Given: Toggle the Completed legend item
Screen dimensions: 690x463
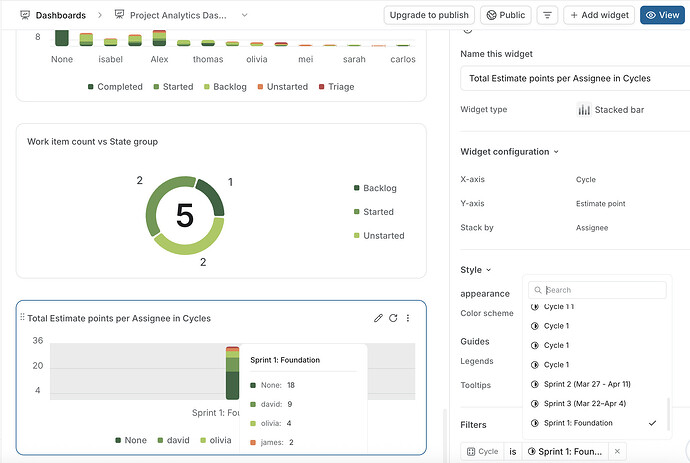Looking at the screenshot, I should (115, 87).
